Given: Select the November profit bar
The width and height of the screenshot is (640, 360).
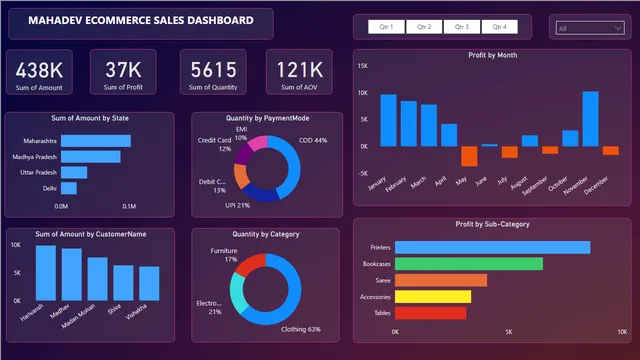Looking at the screenshot, I should 591,119.
